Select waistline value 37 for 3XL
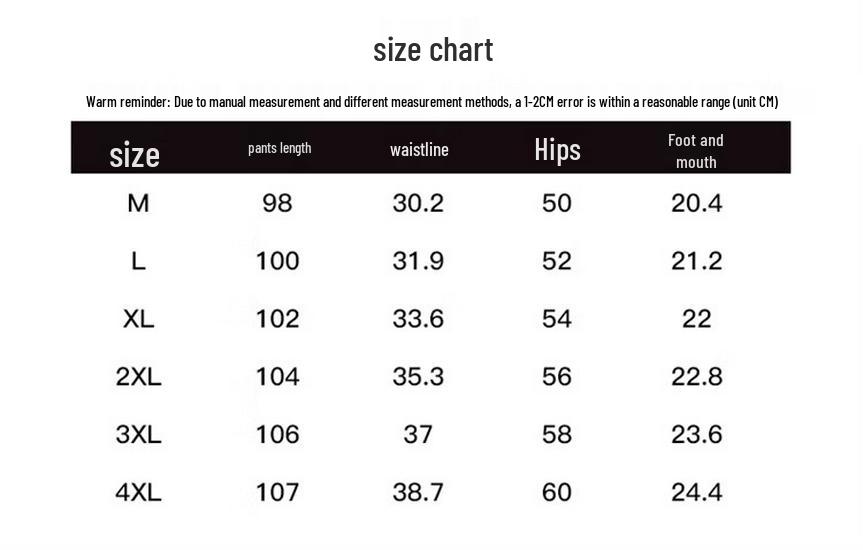The image size is (863, 550). 418,434
